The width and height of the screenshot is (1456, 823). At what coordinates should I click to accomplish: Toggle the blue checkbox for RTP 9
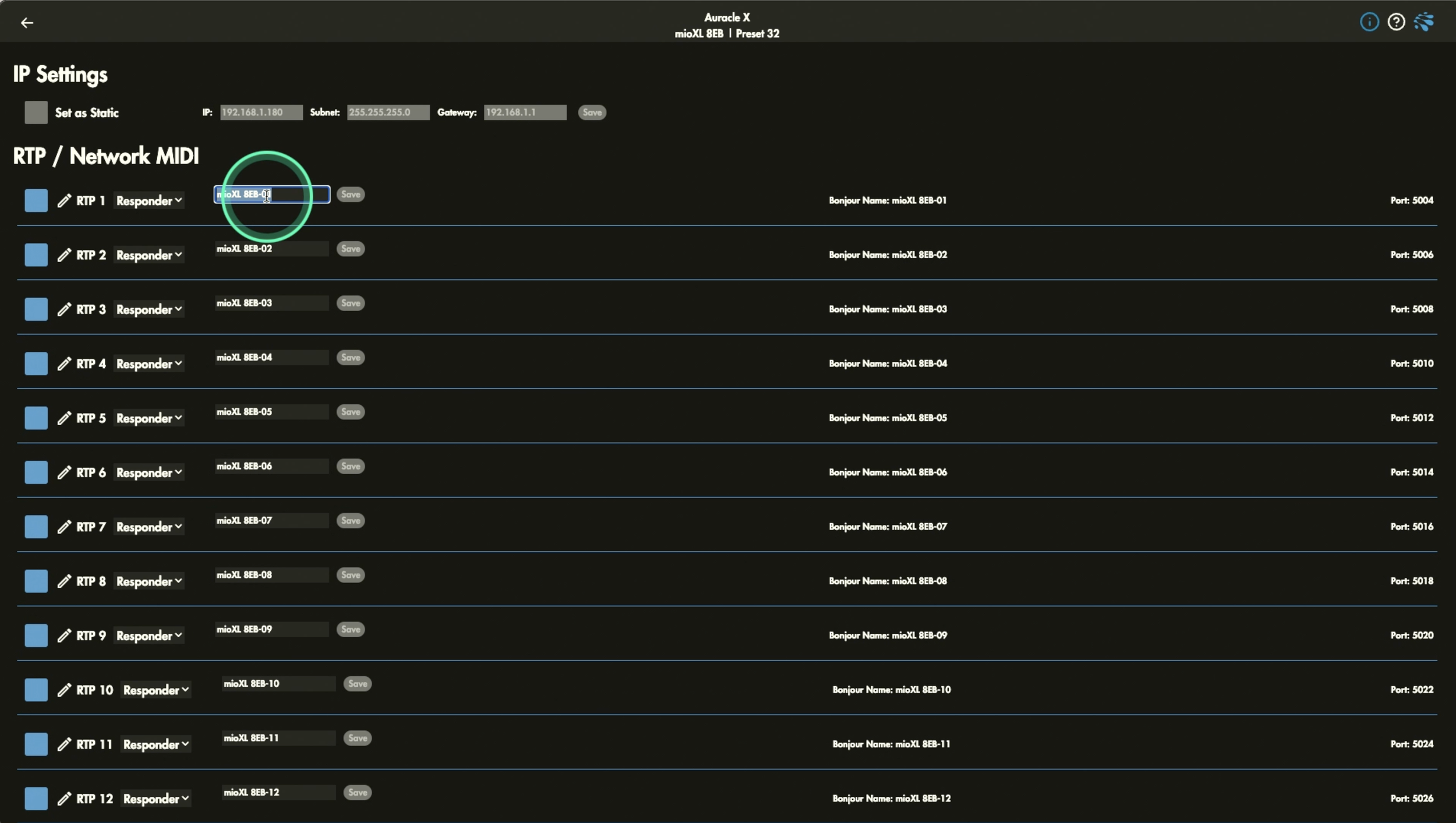[x=36, y=635]
